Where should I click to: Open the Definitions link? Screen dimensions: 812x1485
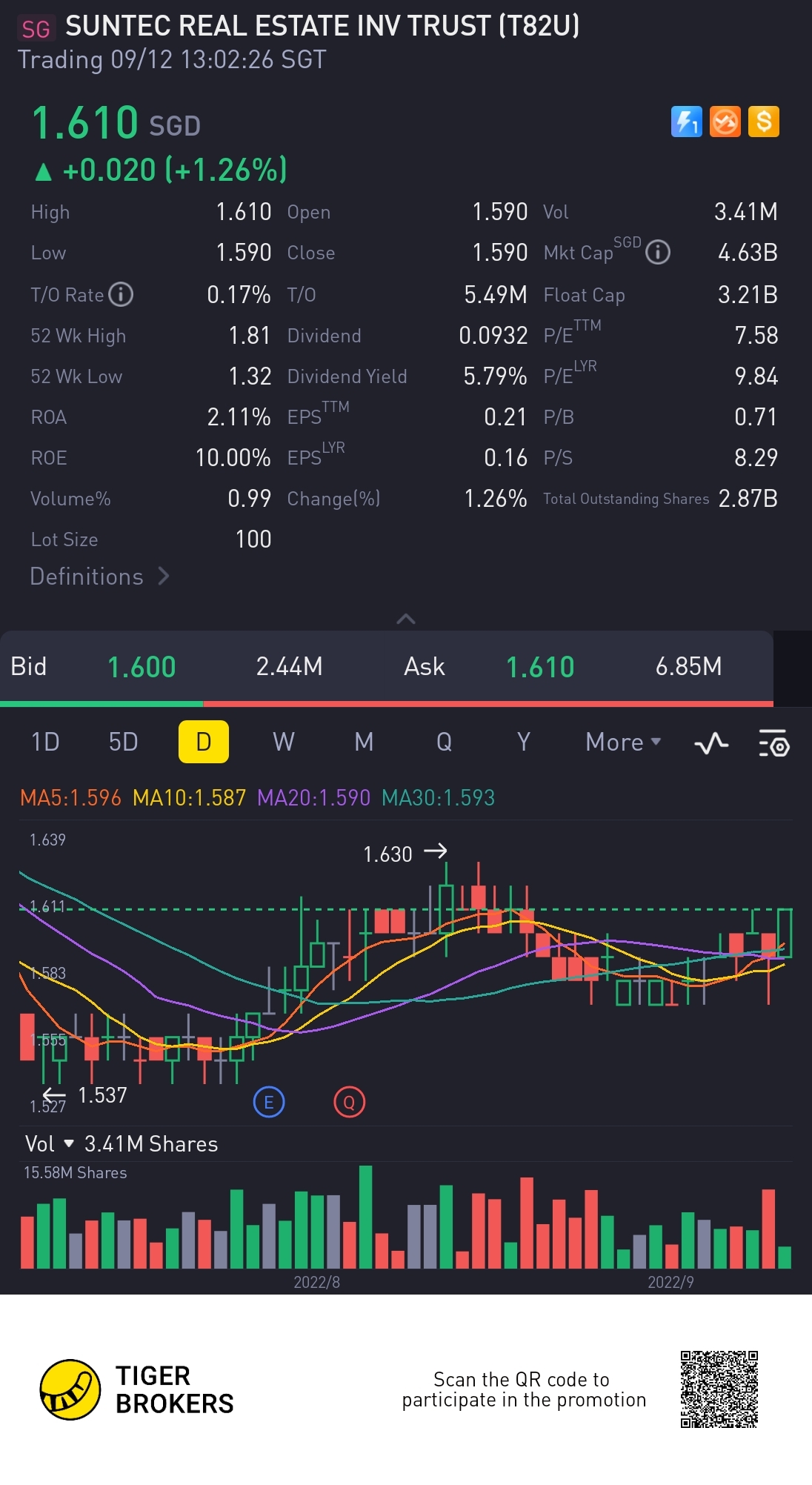click(100, 577)
